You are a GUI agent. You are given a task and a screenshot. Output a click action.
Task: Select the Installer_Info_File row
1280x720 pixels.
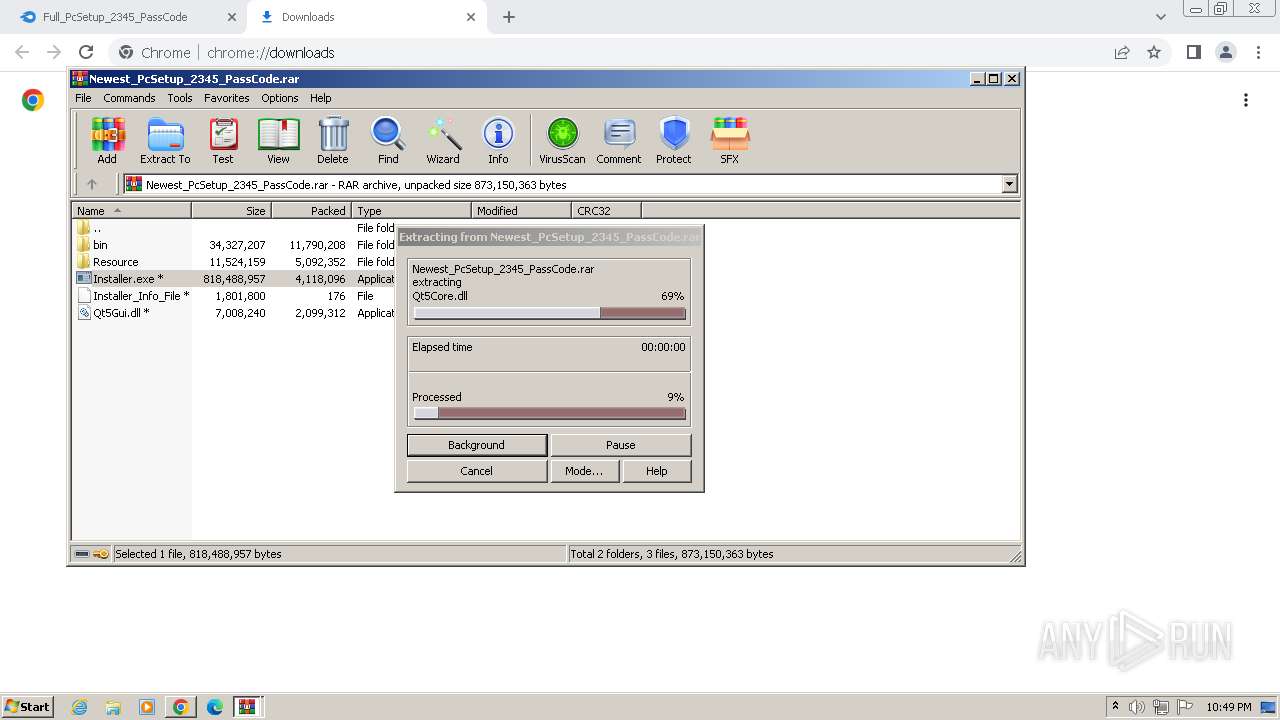(x=235, y=296)
